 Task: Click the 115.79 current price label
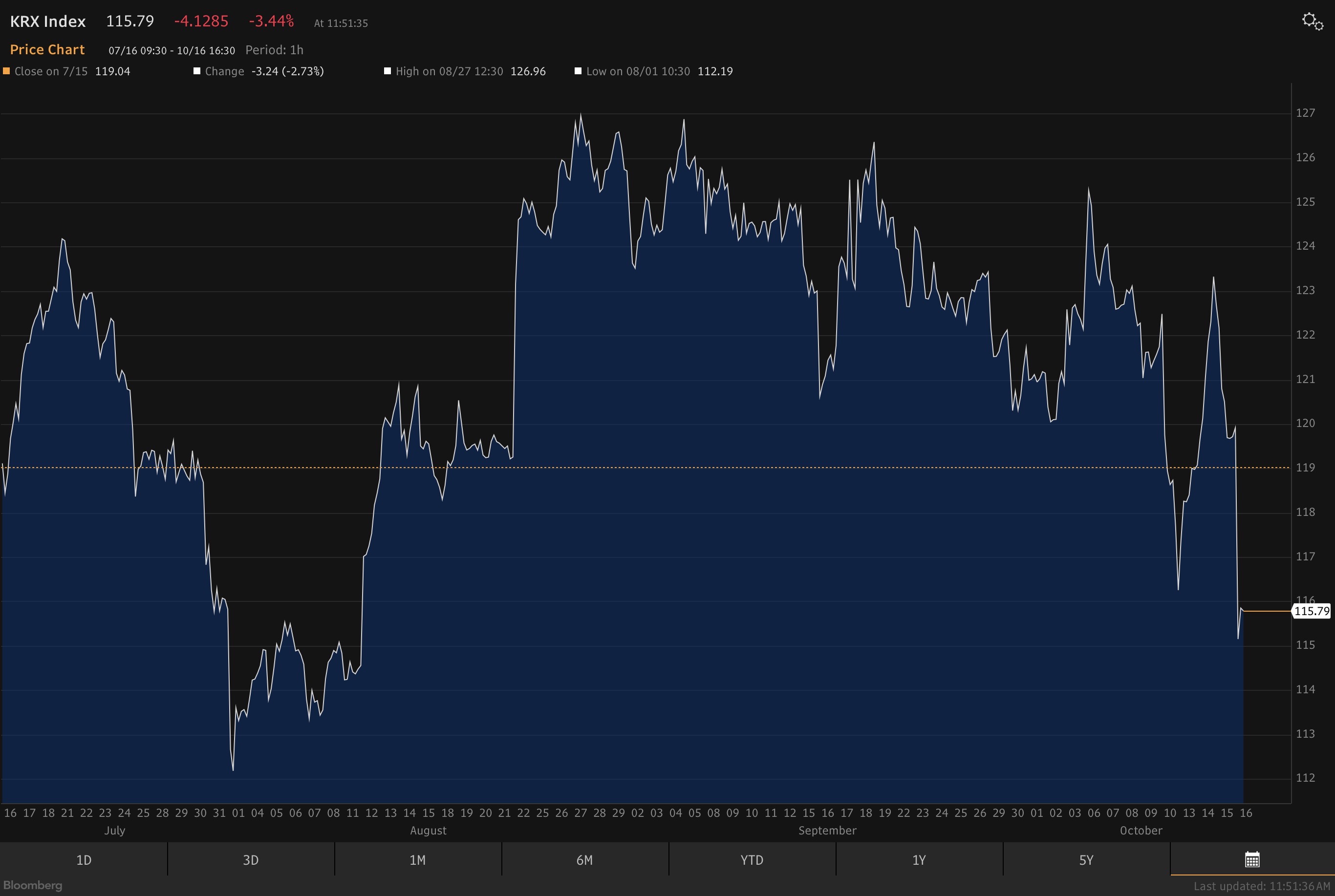(1312, 611)
